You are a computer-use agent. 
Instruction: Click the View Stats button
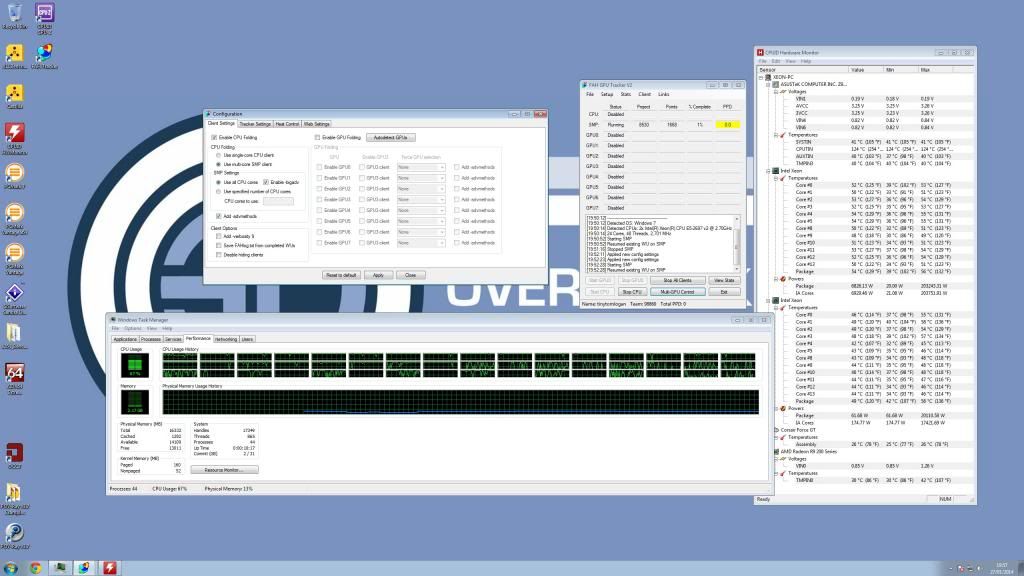click(x=724, y=280)
